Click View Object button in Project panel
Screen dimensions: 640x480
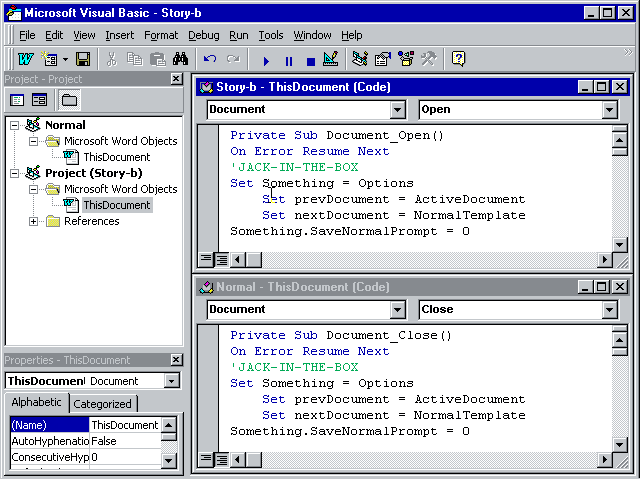[40, 100]
